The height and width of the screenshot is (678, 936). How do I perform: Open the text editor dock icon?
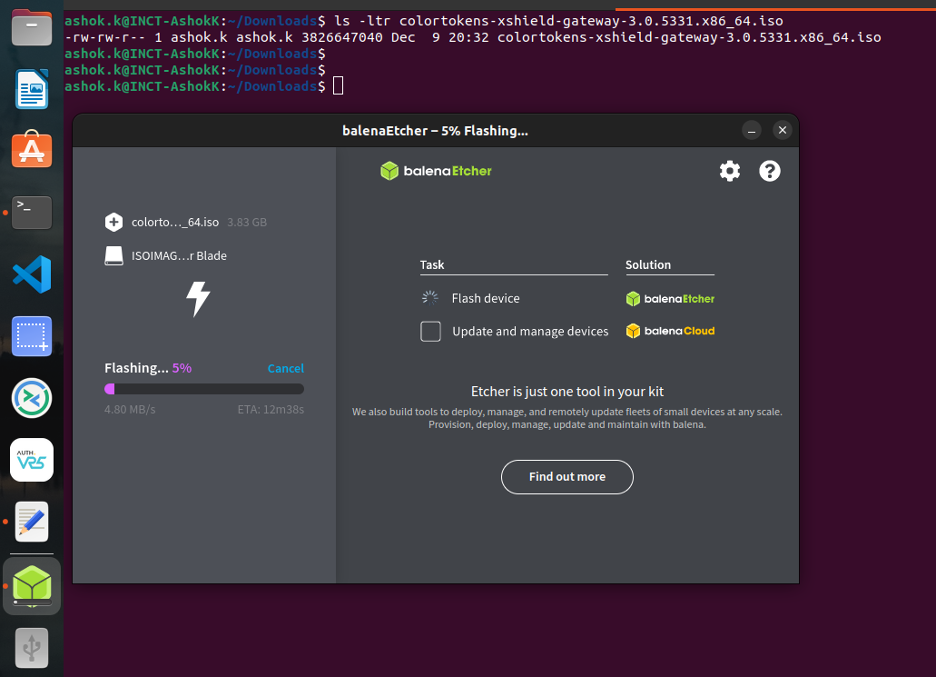[32, 522]
